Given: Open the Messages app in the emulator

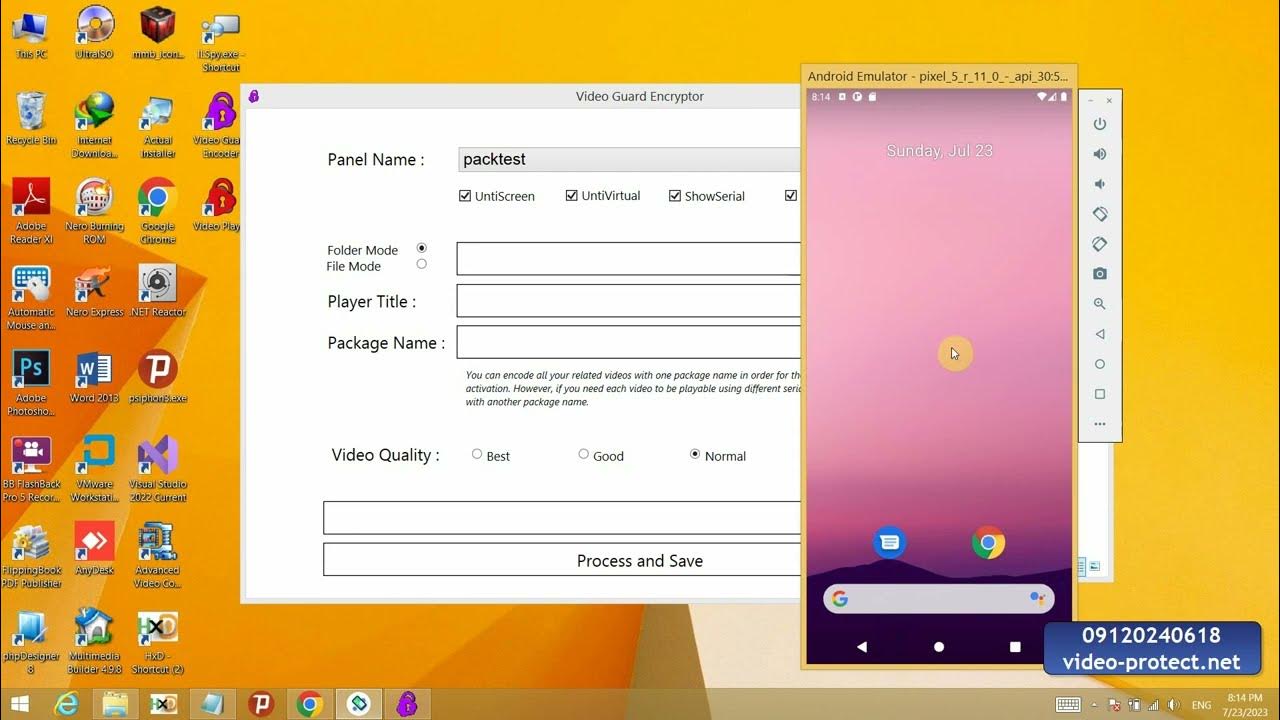Looking at the screenshot, I should [889, 542].
